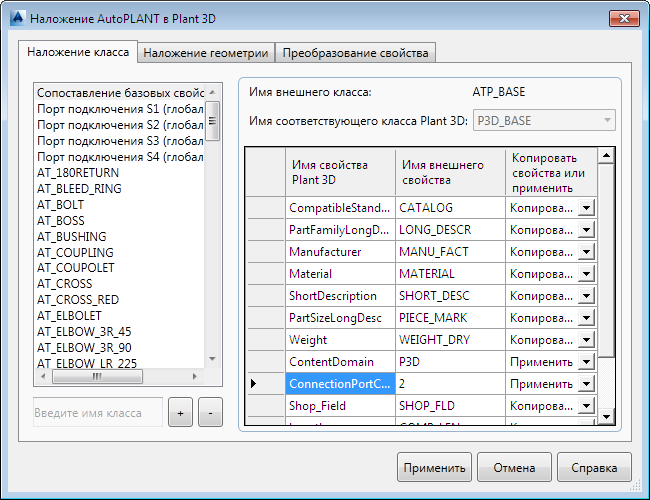This screenshot has height=500, width=650.
Task: Click the PIECE_MARK cell
Action: (450, 318)
